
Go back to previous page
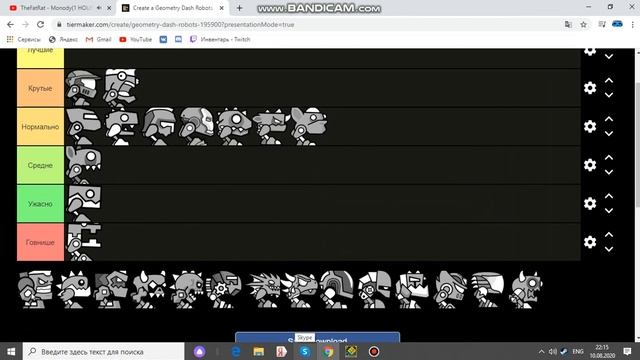pyautogui.click(x=11, y=24)
